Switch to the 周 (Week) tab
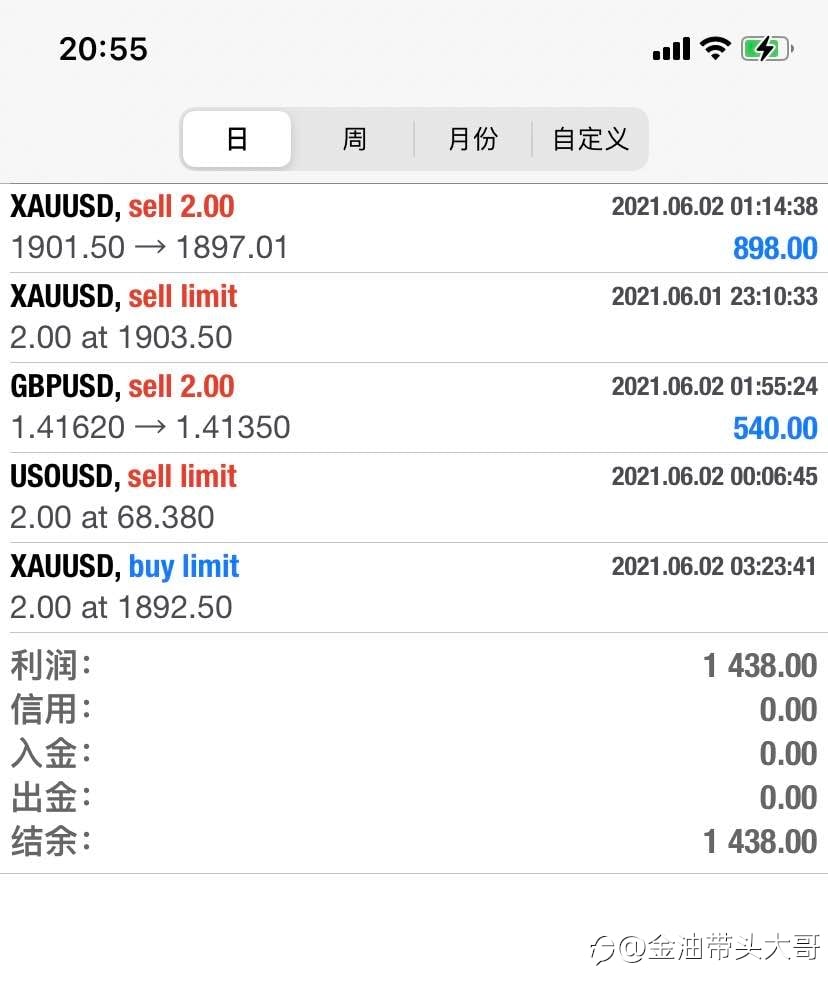The image size is (828, 997). tap(354, 139)
